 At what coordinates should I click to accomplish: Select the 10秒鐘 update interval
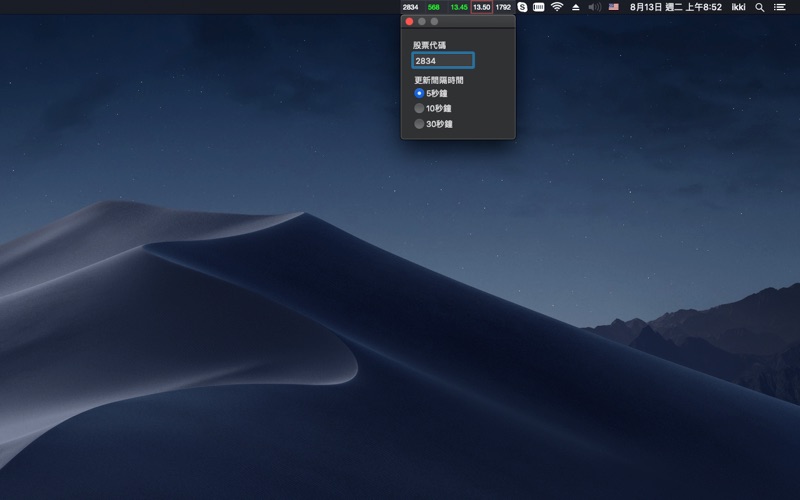pyautogui.click(x=419, y=108)
